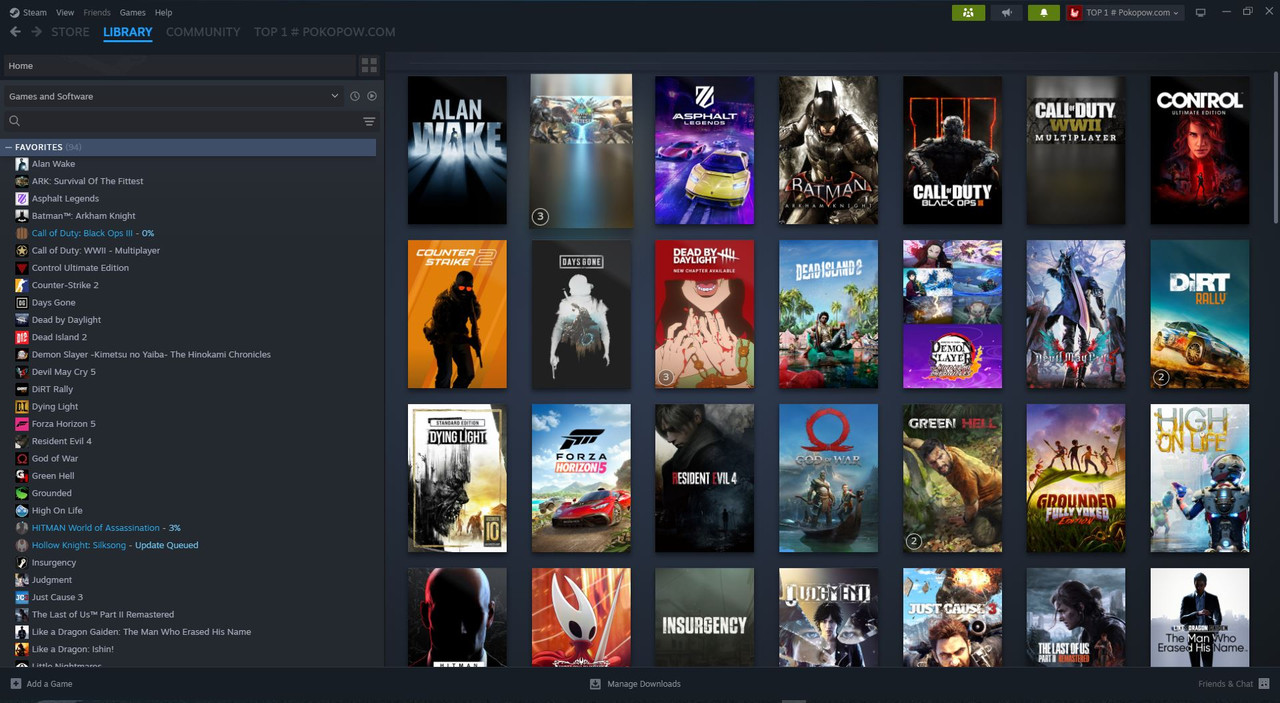Image resolution: width=1280 pixels, height=703 pixels.
Task: Open the DiRT Rally cover
Action: tap(1199, 314)
